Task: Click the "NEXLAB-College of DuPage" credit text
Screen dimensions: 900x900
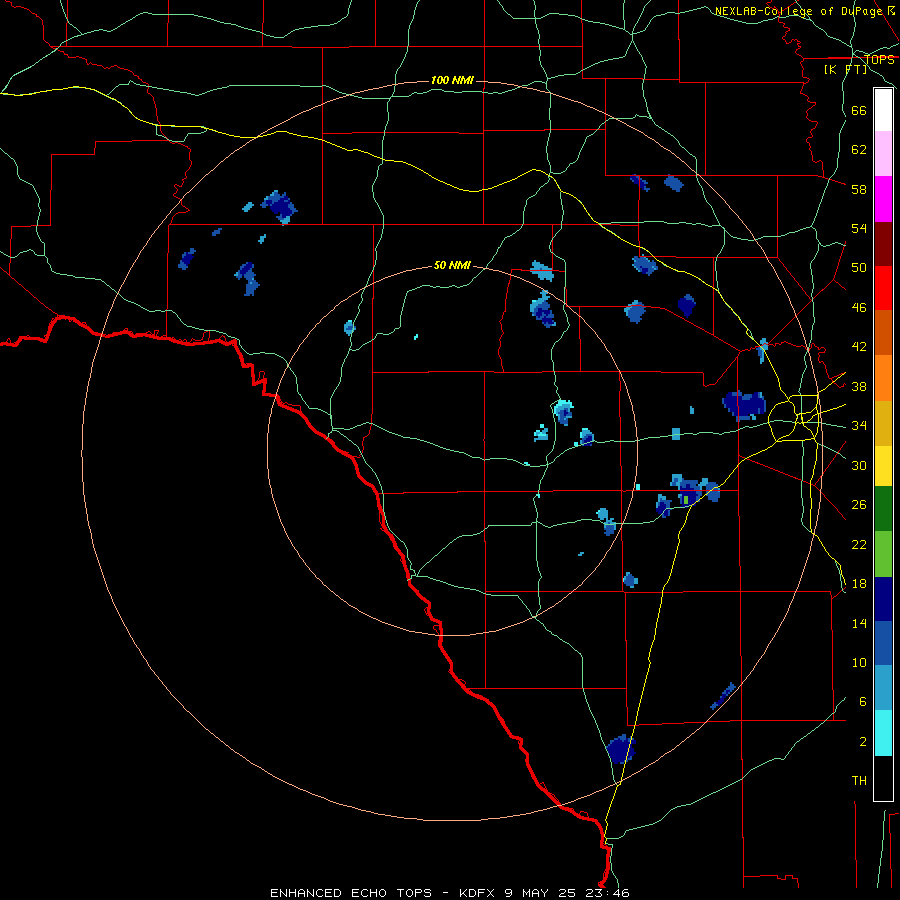Action: tap(798, 11)
